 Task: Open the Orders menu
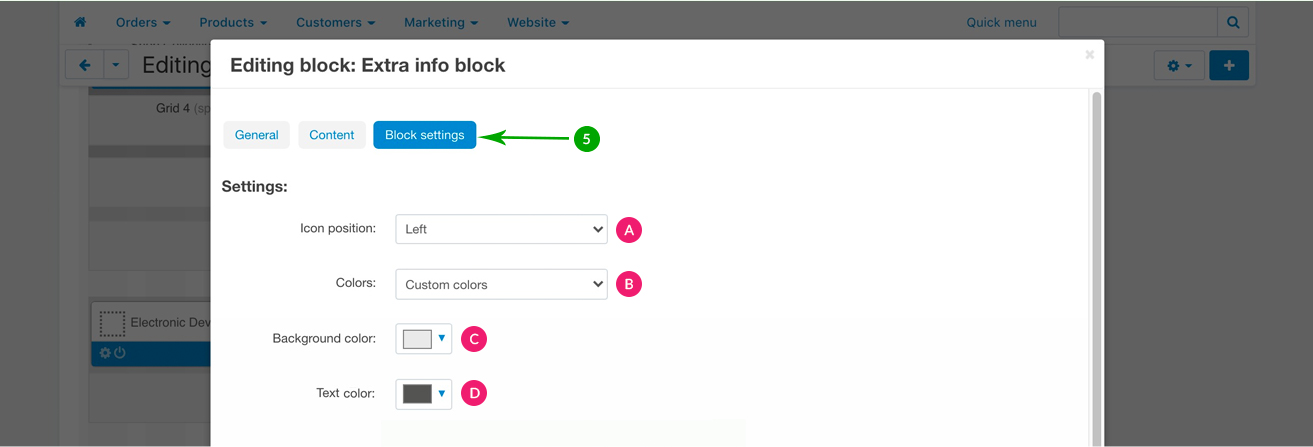[x=142, y=22]
